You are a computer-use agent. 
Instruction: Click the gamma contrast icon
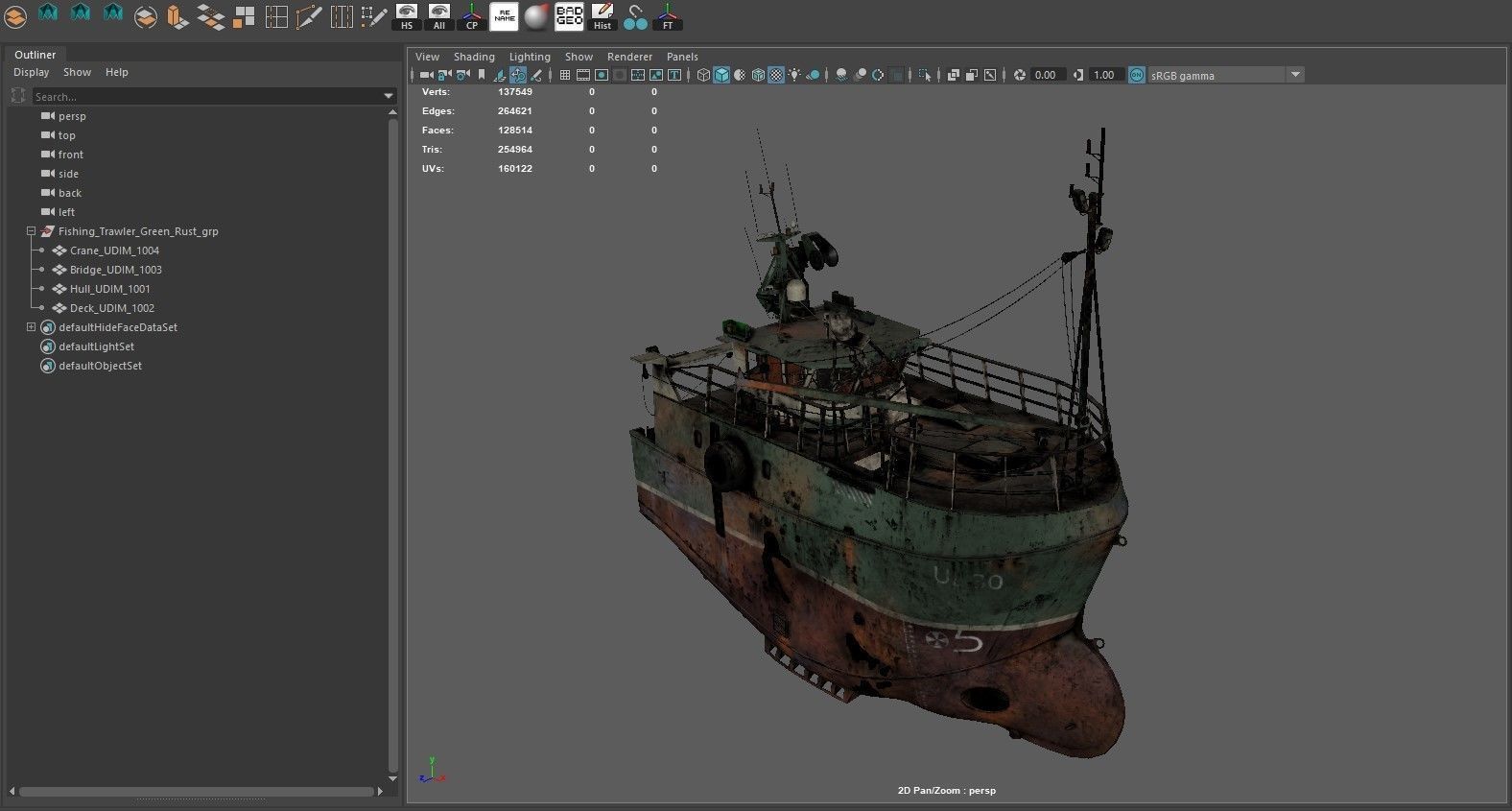(1078, 75)
